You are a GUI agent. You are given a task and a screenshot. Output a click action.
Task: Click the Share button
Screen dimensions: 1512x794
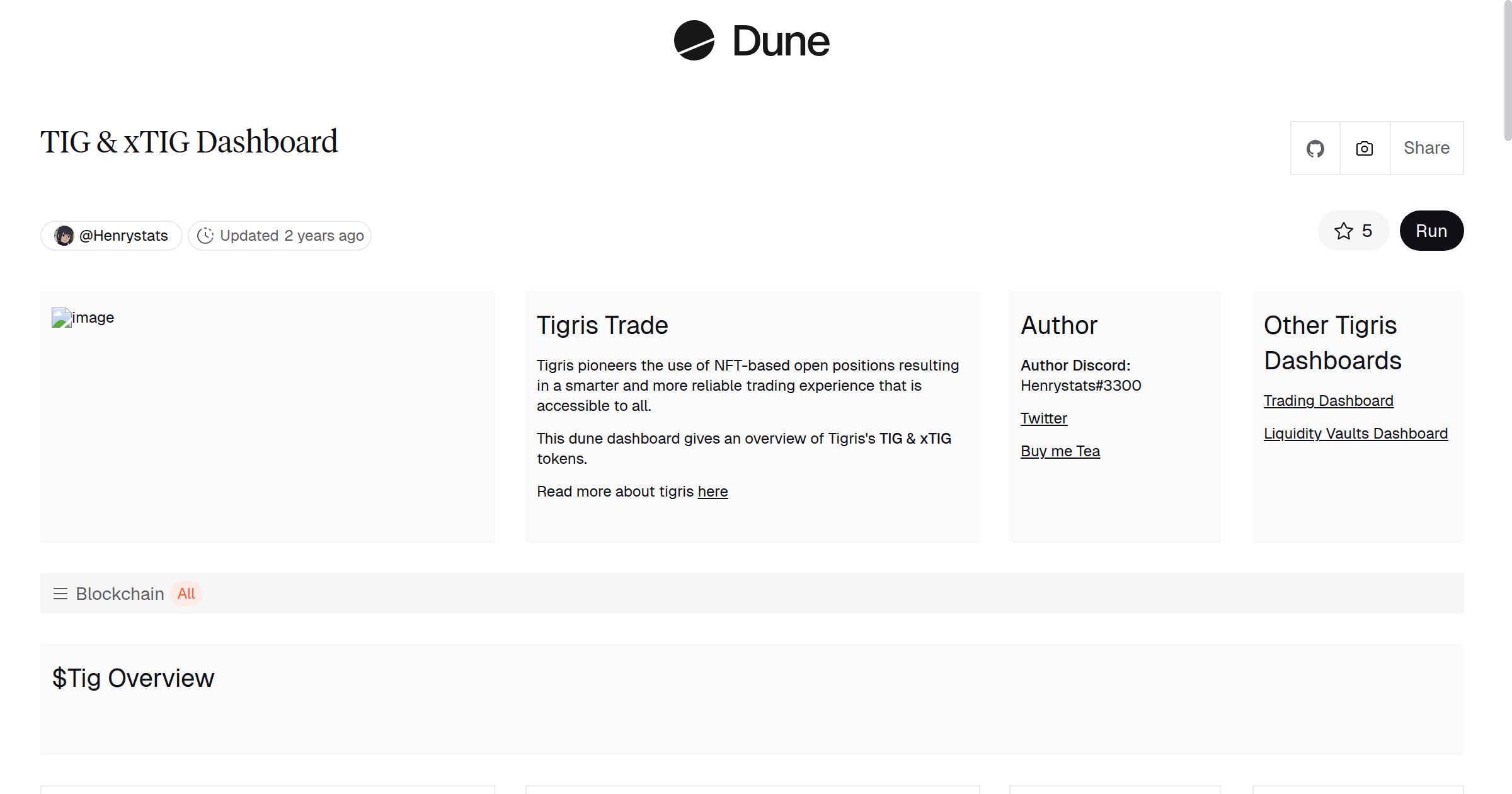click(x=1426, y=148)
